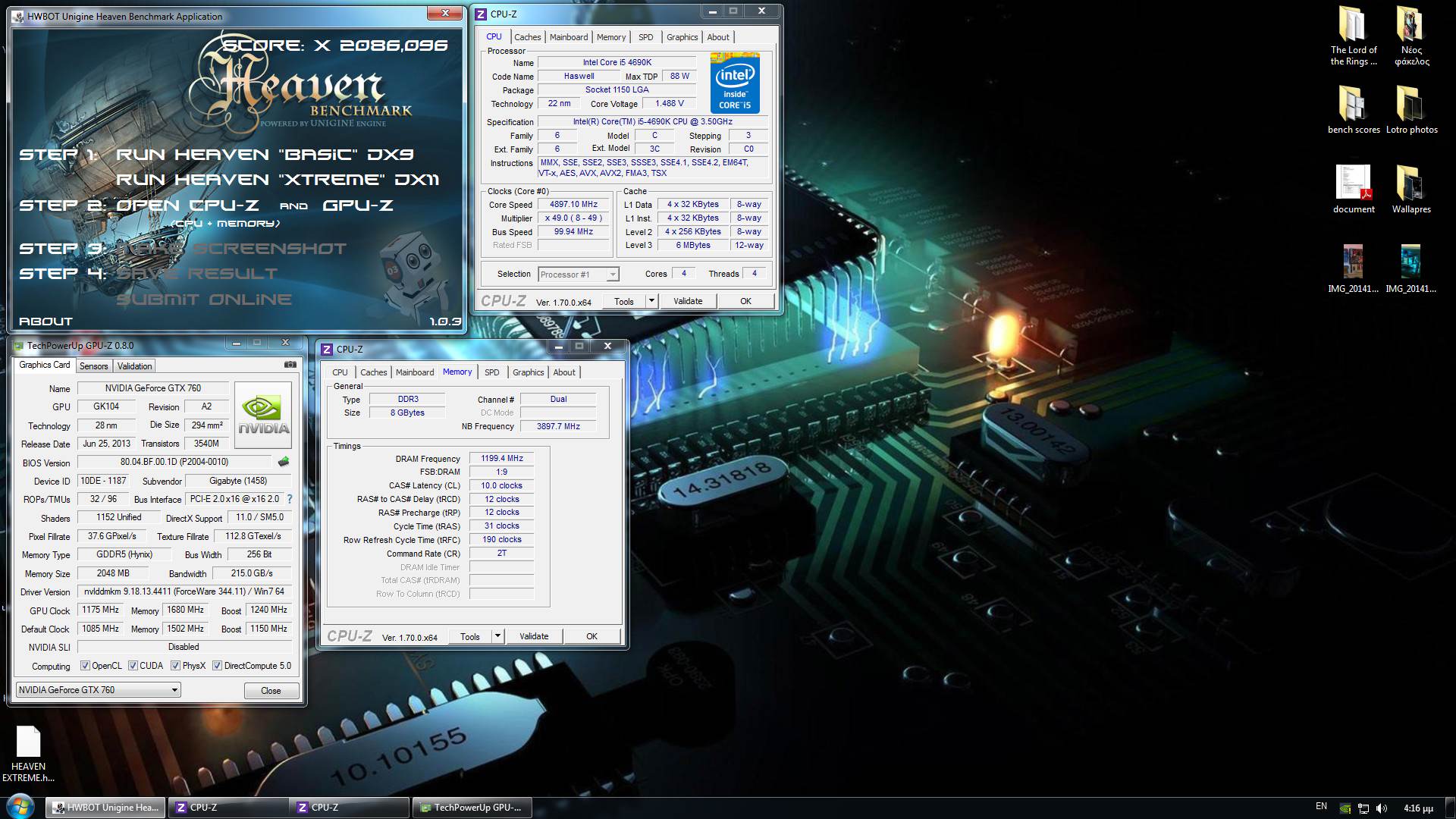Click Tools button in top CPU-Z window
The width and height of the screenshot is (1456, 819).
coord(624,301)
